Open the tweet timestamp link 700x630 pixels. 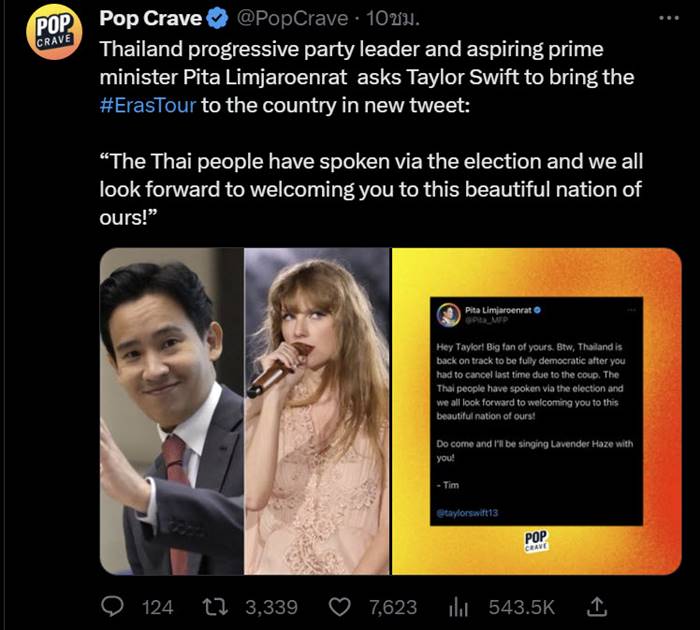tap(367, 19)
